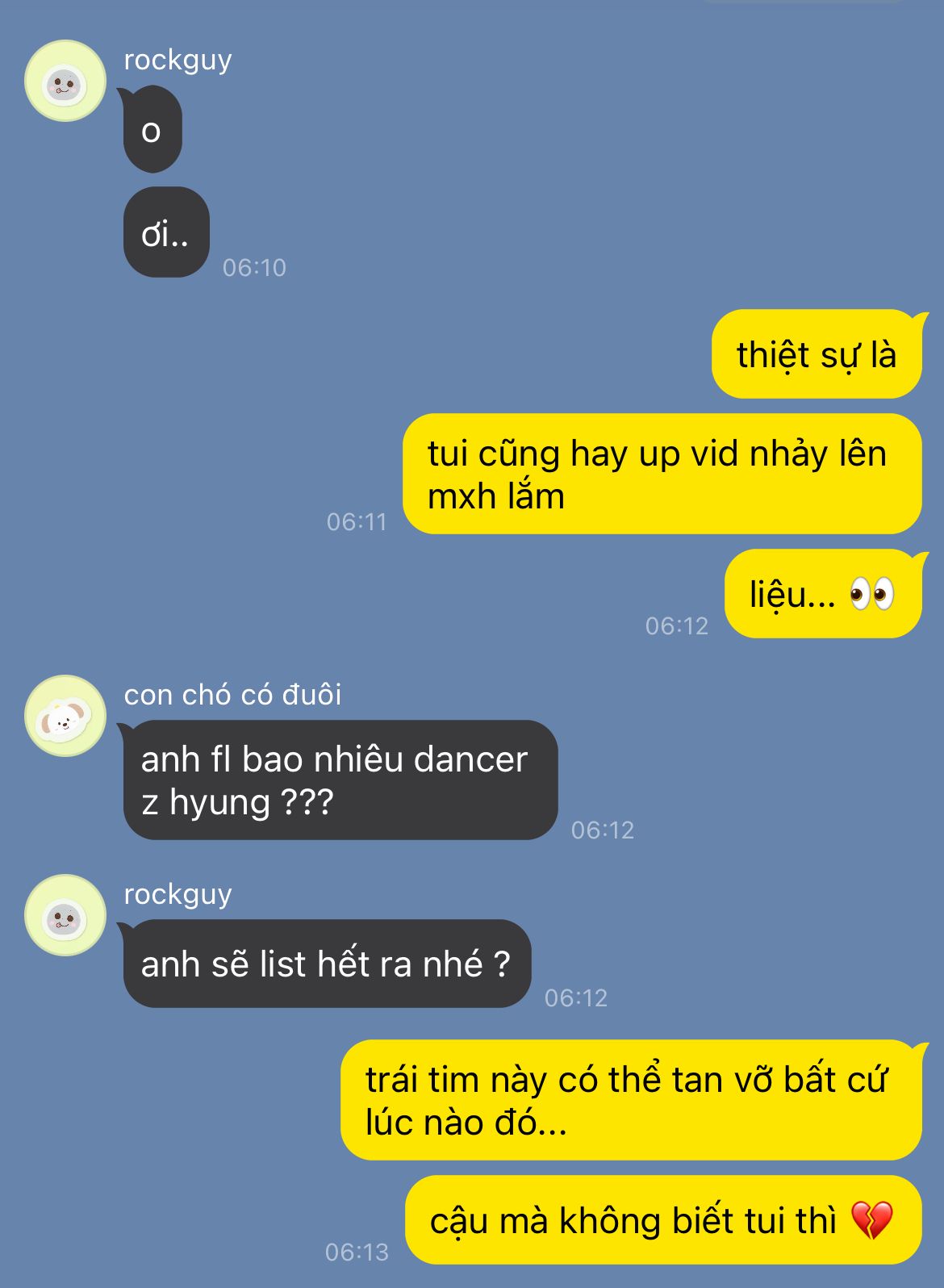Tap the 'anh sẽ list hết ra nhé ?' bubble
Screen dimensions: 944x1288
pyautogui.click(x=327, y=964)
